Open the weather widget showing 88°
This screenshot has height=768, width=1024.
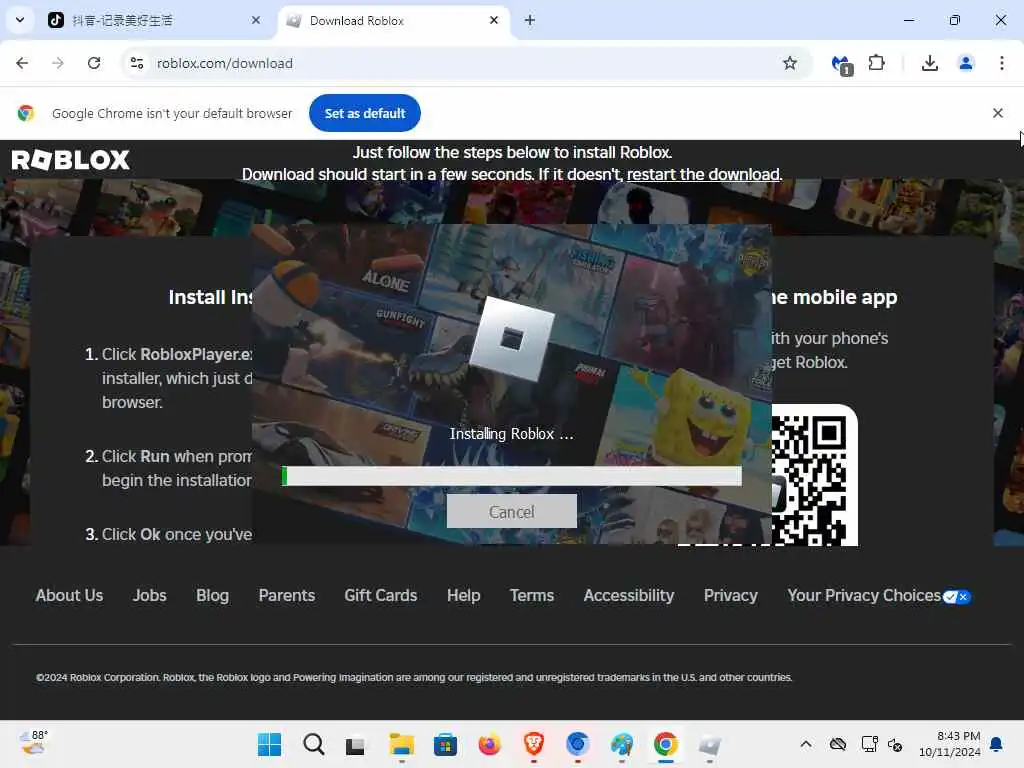coord(33,744)
